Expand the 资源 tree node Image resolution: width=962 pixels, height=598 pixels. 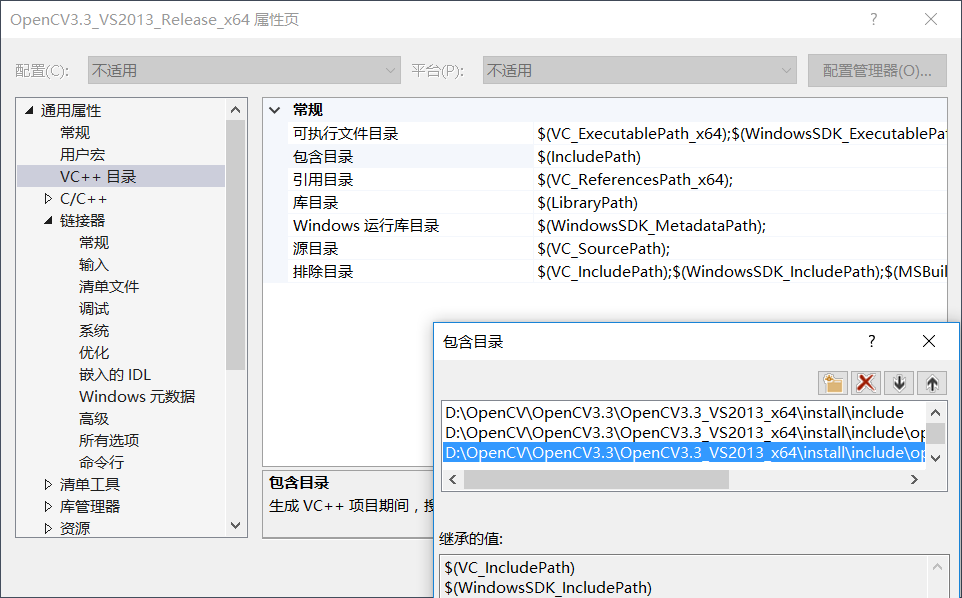(48, 528)
